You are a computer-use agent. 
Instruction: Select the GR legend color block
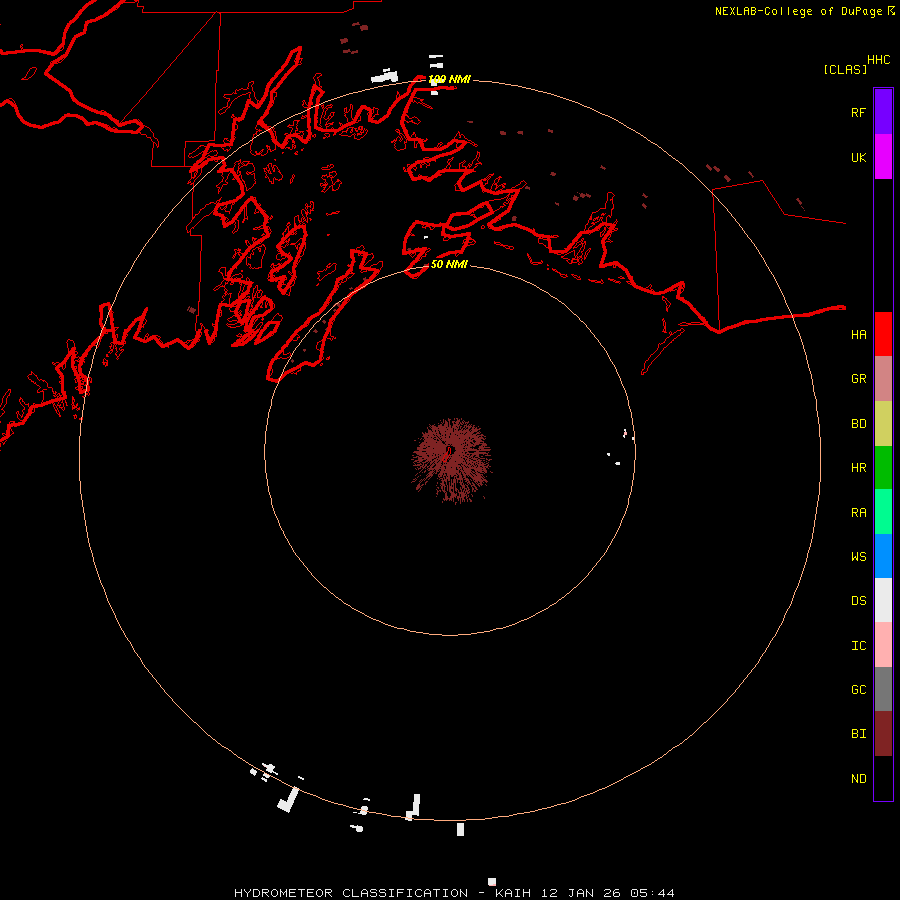883,378
